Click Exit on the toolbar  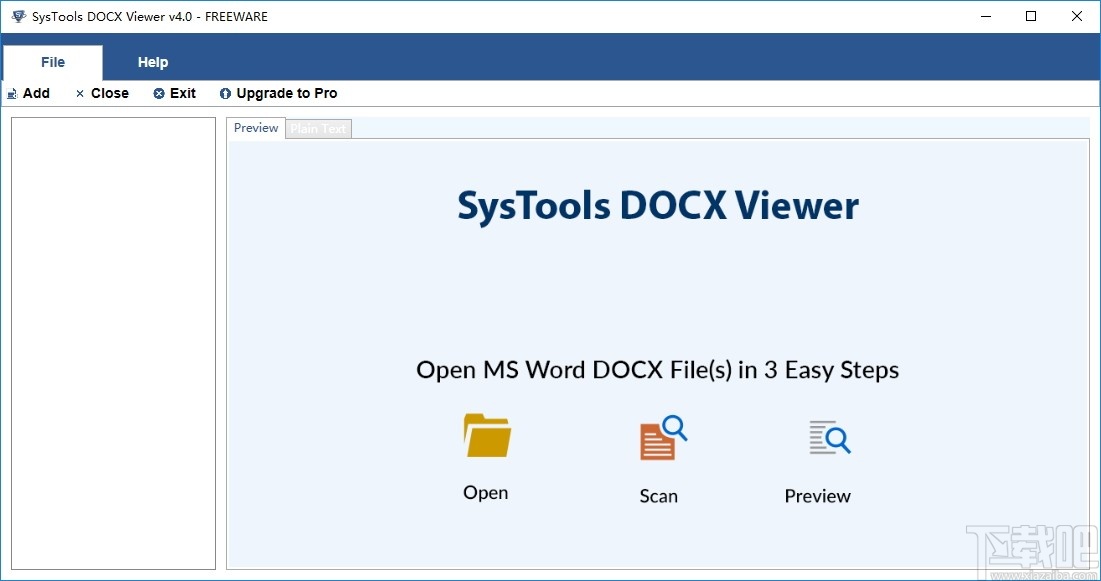pyautogui.click(x=181, y=93)
